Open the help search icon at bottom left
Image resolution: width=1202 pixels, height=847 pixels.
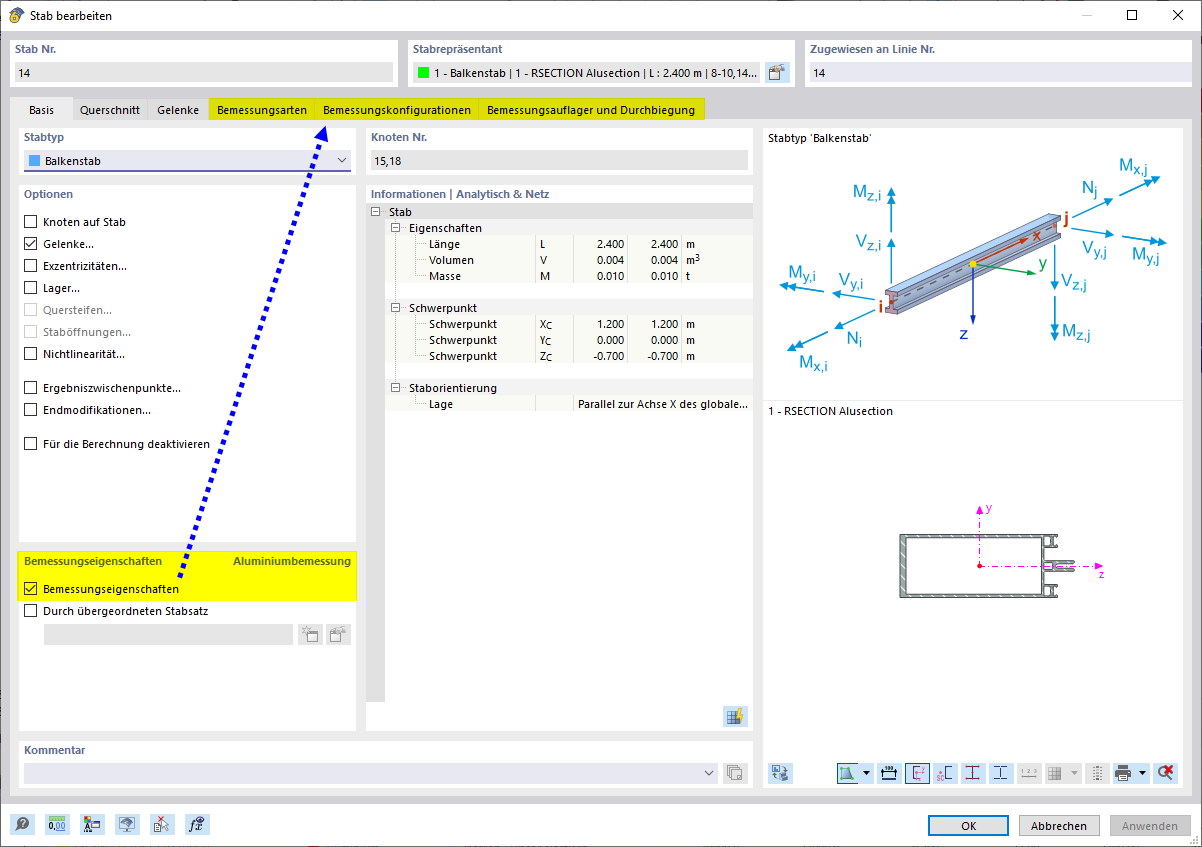click(x=22, y=824)
